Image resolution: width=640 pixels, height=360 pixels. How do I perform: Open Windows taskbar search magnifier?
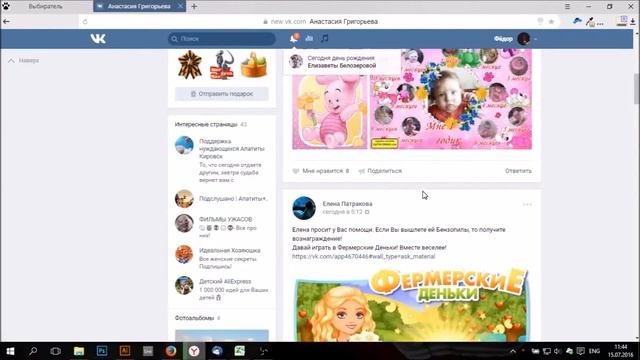point(33,351)
